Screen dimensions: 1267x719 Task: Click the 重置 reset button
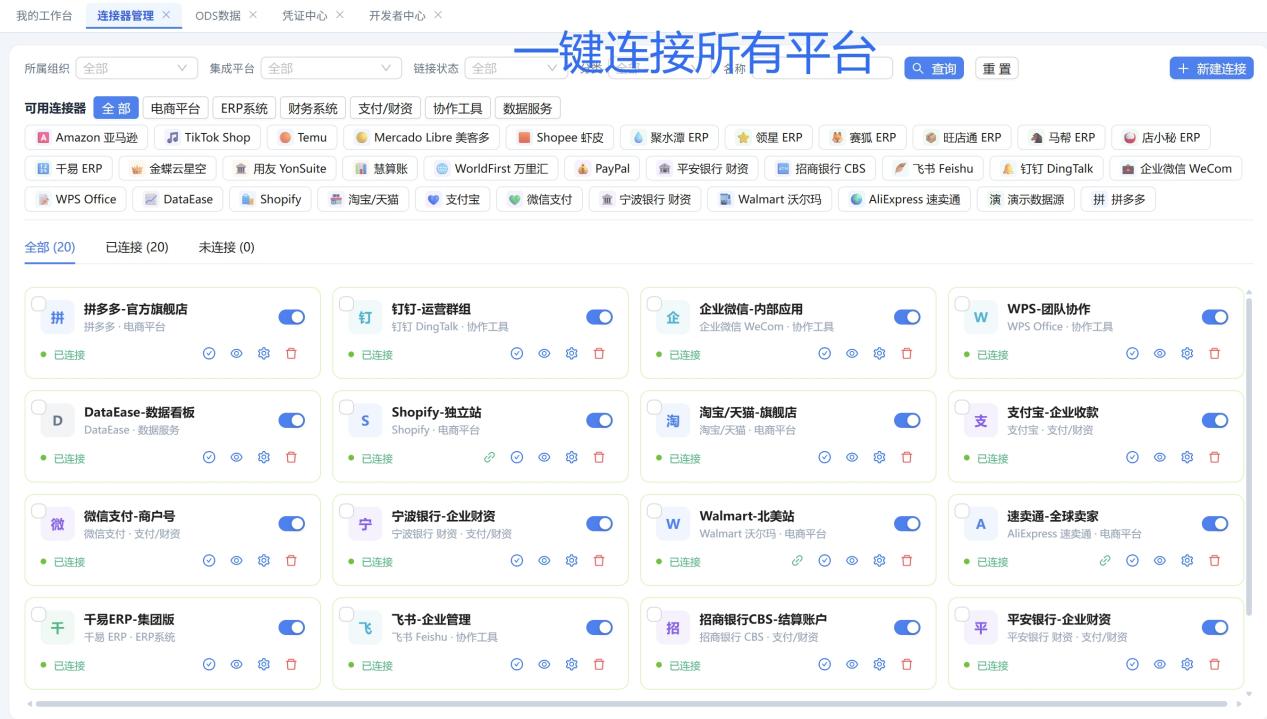coord(997,68)
